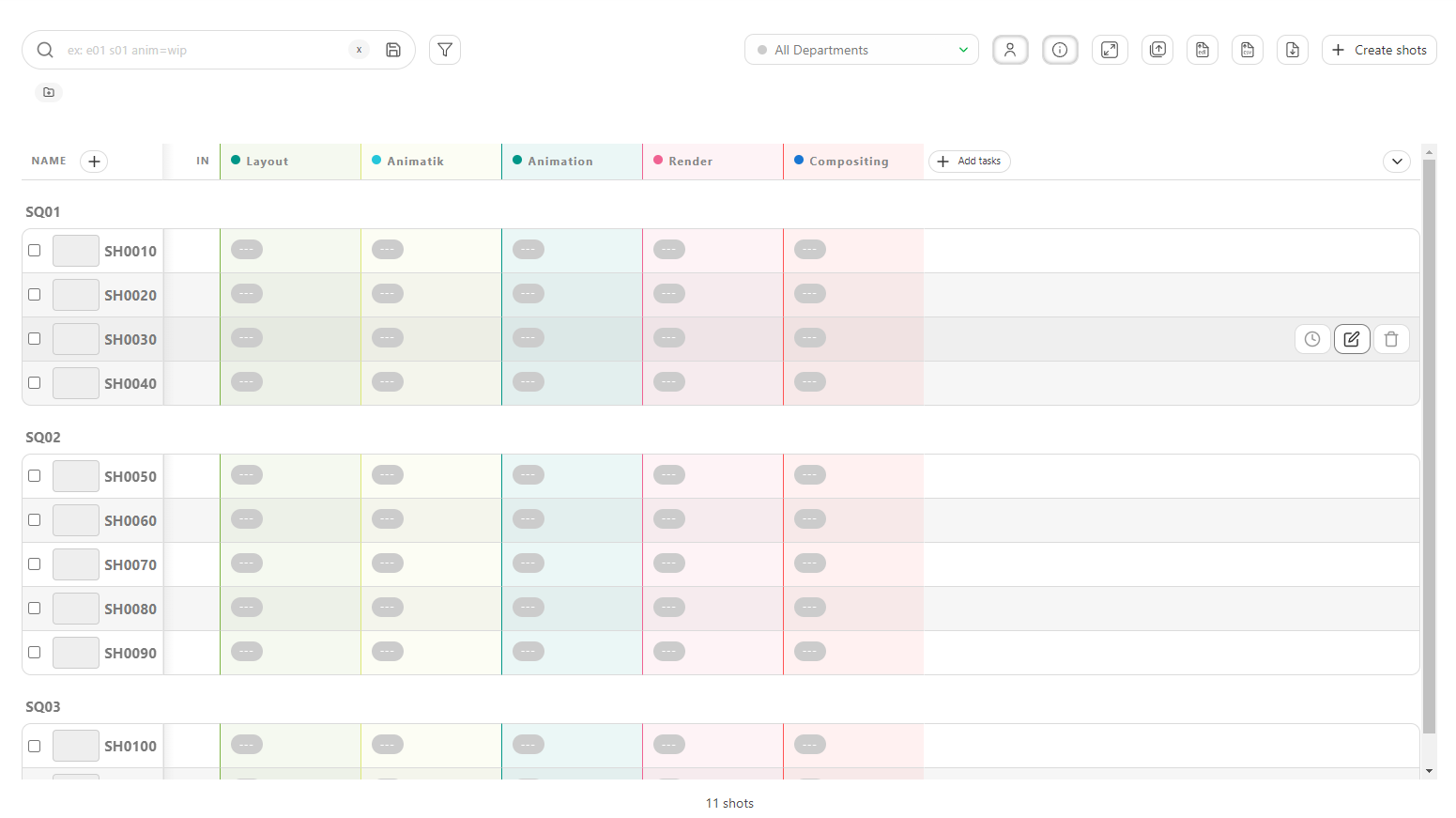
Task: Open the All Departments dropdown
Action: click(x=862, y=50)
